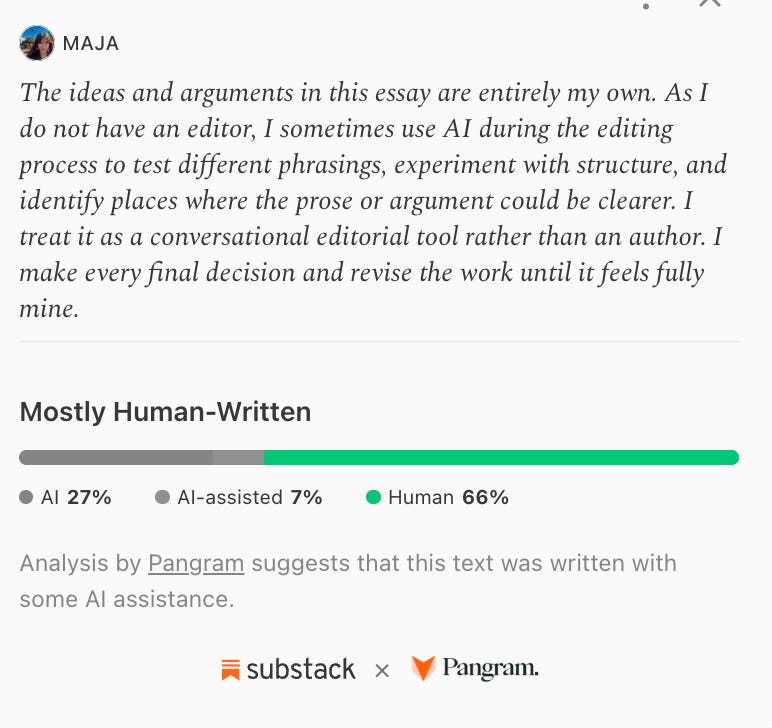Click the green dot beside Human 66%

coord(373,497)
